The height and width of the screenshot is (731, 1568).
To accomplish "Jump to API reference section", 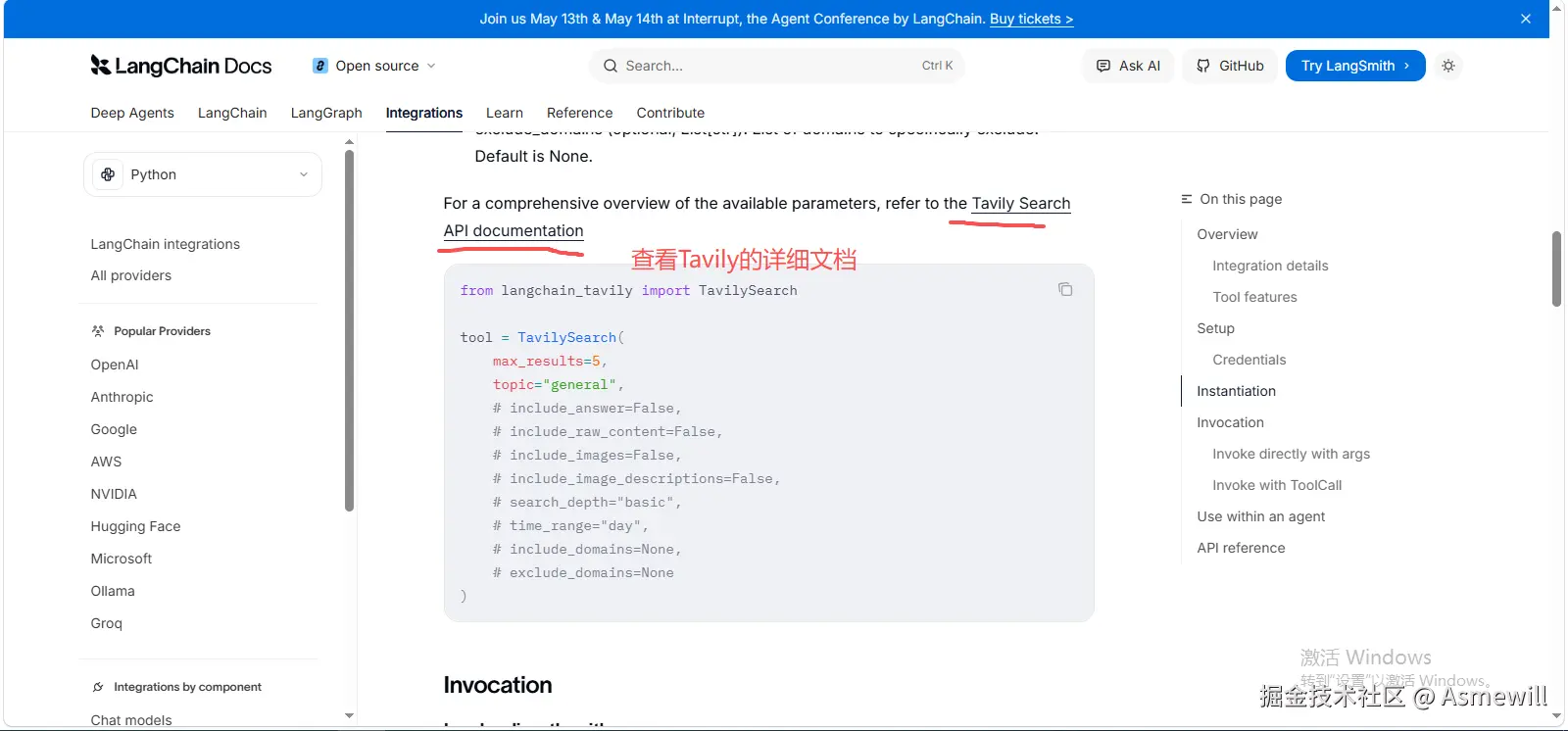I will [x=1241, y=548].
